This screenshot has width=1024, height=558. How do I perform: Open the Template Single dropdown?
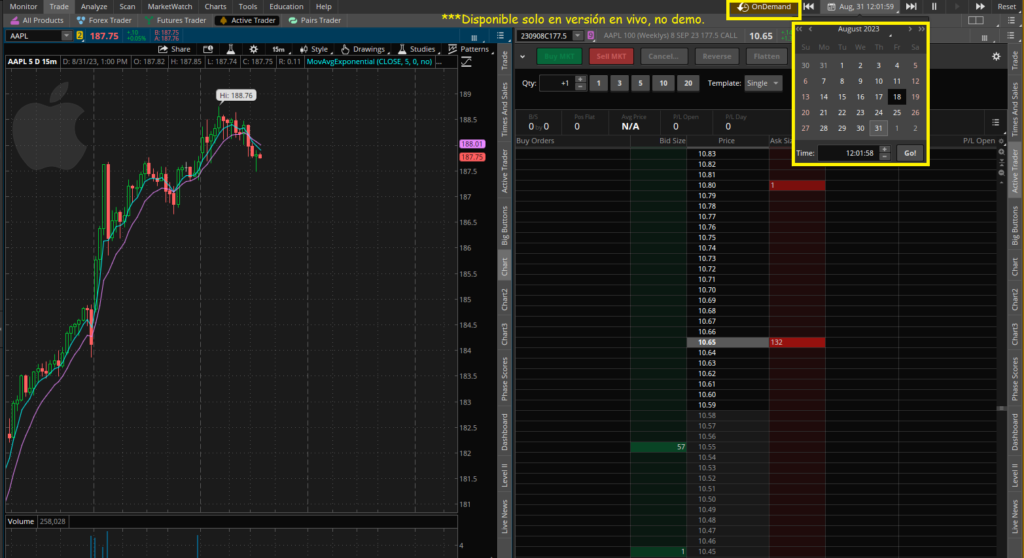(x=763, y=83)
